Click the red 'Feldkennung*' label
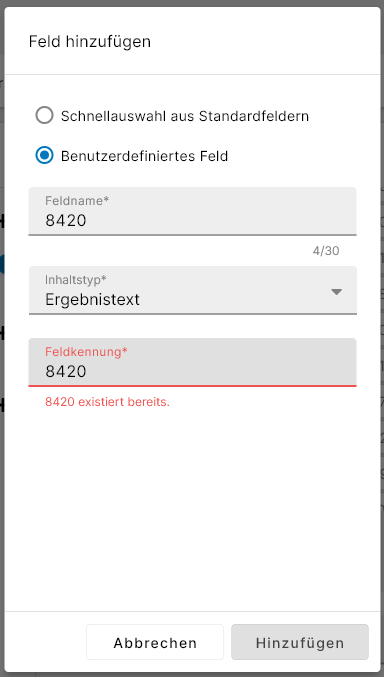Viewport: 384px width, 677px height. [x=86, y=351]
